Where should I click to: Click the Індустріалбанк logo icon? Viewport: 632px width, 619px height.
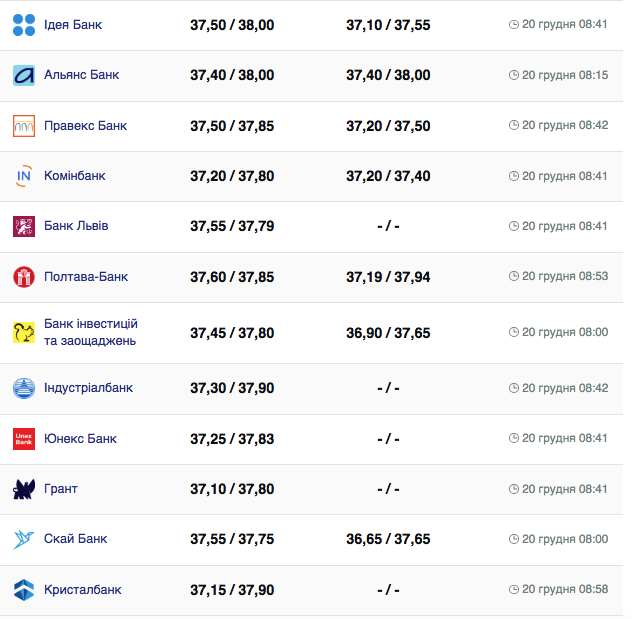[24, 388]
